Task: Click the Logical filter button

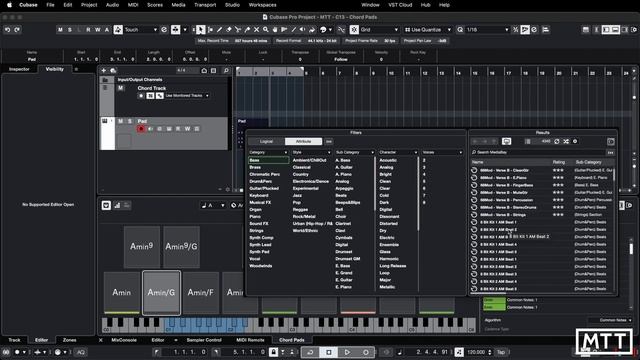Action: (267, 141)
